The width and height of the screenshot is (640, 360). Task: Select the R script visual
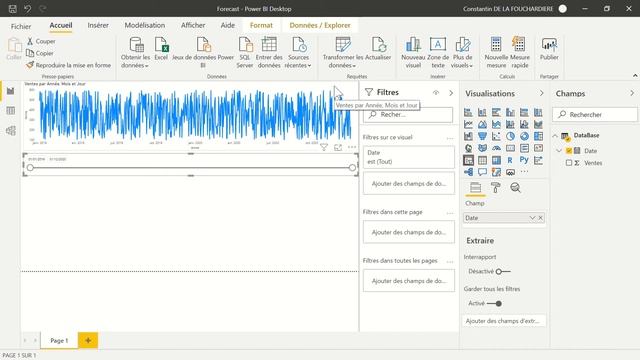[510, 160]
